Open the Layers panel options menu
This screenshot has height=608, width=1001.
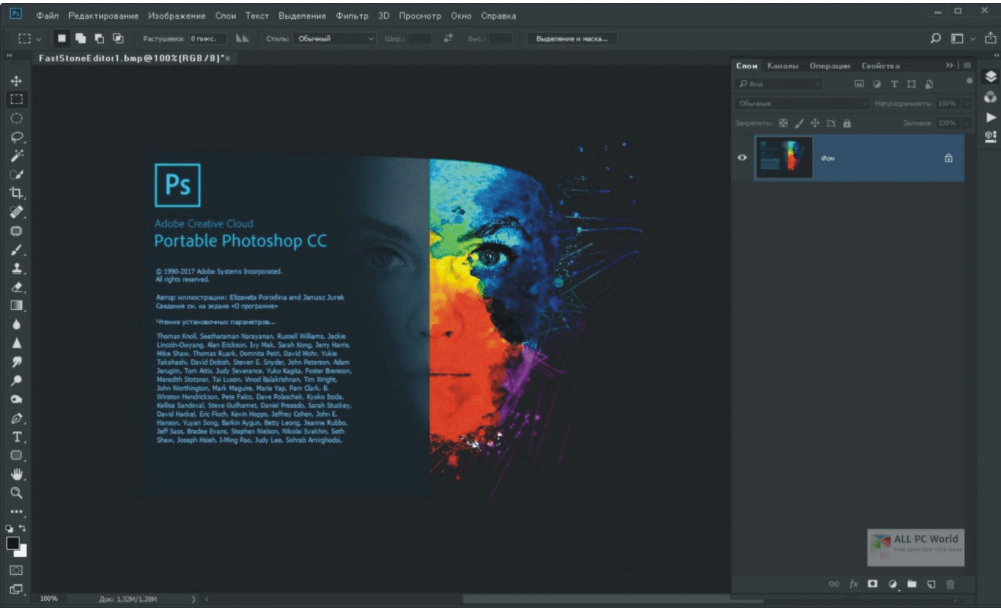click(967, 65)
